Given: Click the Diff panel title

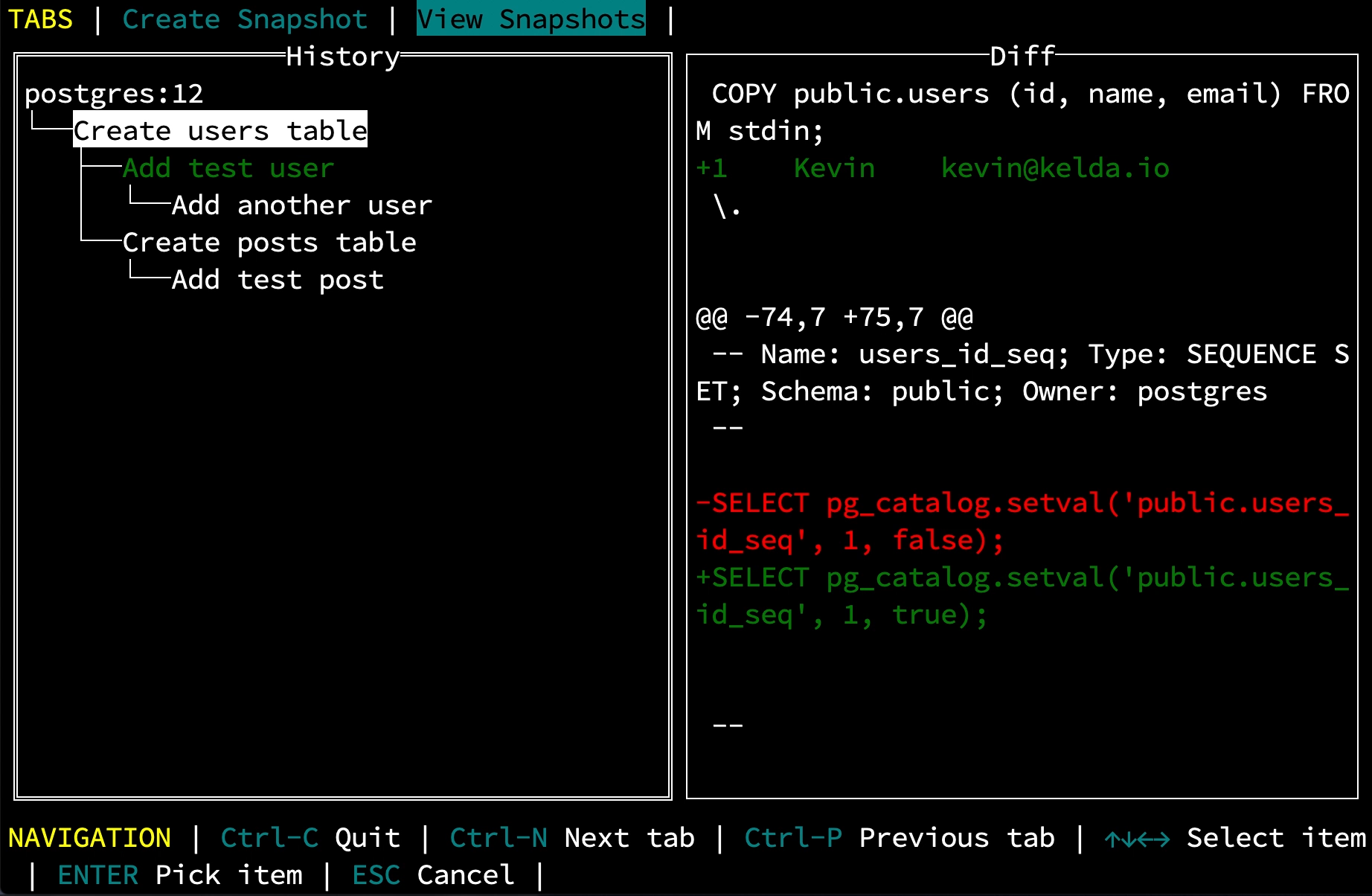Looking at the screenshot, I should (x=1022, y=57).
